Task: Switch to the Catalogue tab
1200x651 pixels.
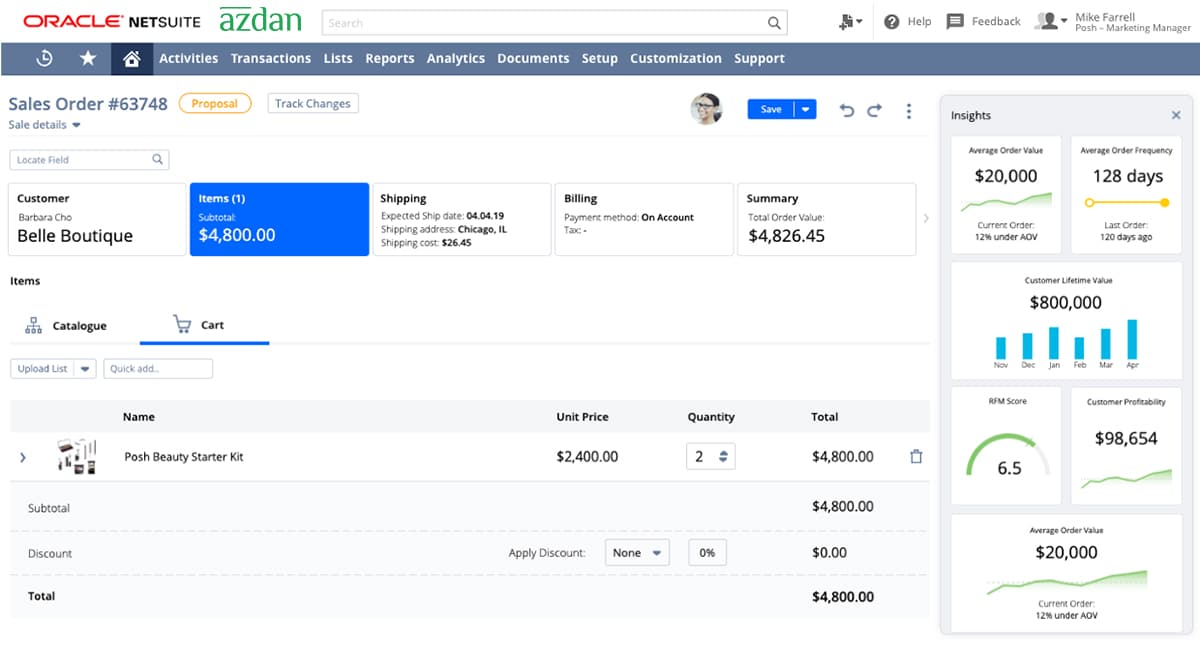Action: [66, 325]
